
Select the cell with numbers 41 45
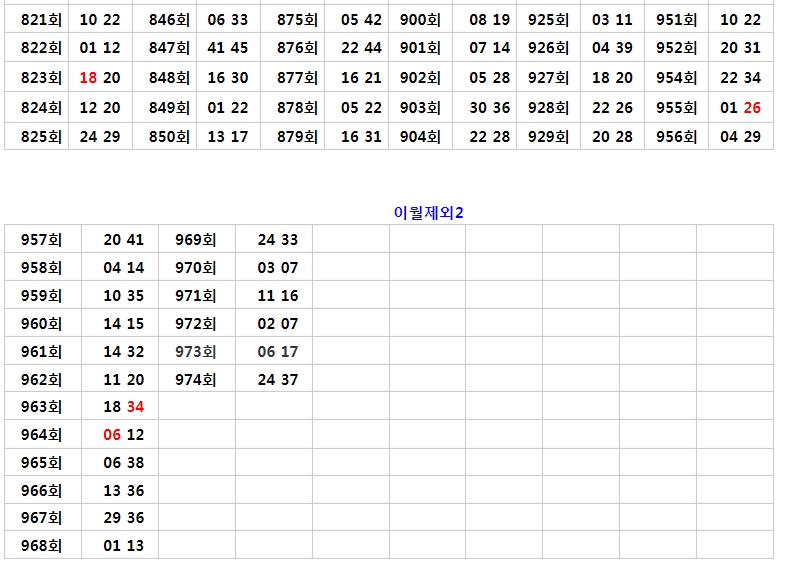pos(228,48)
